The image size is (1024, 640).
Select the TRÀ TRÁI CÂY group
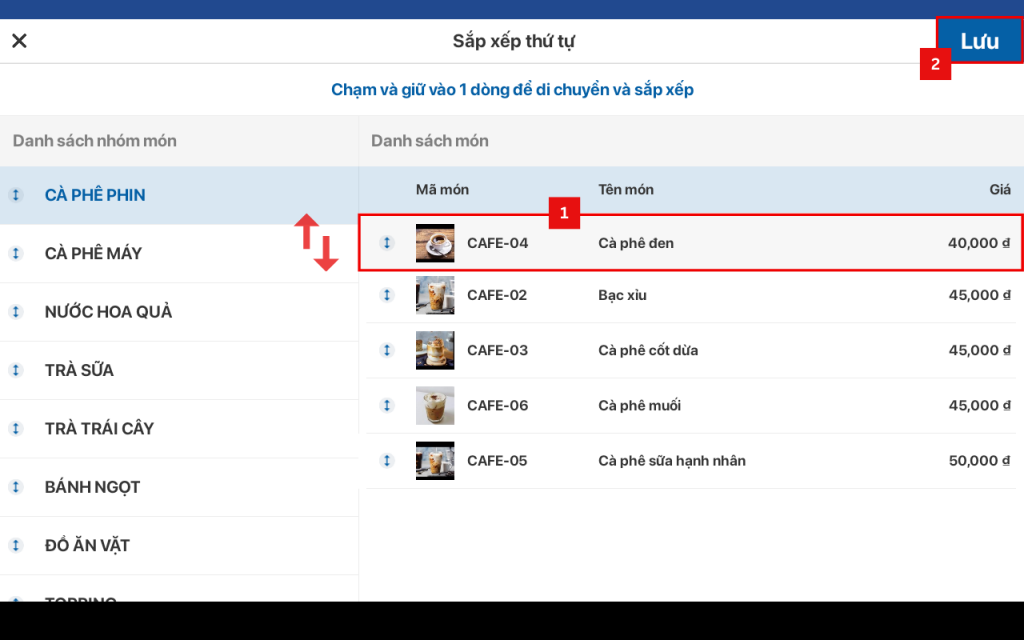pos(99,429)
